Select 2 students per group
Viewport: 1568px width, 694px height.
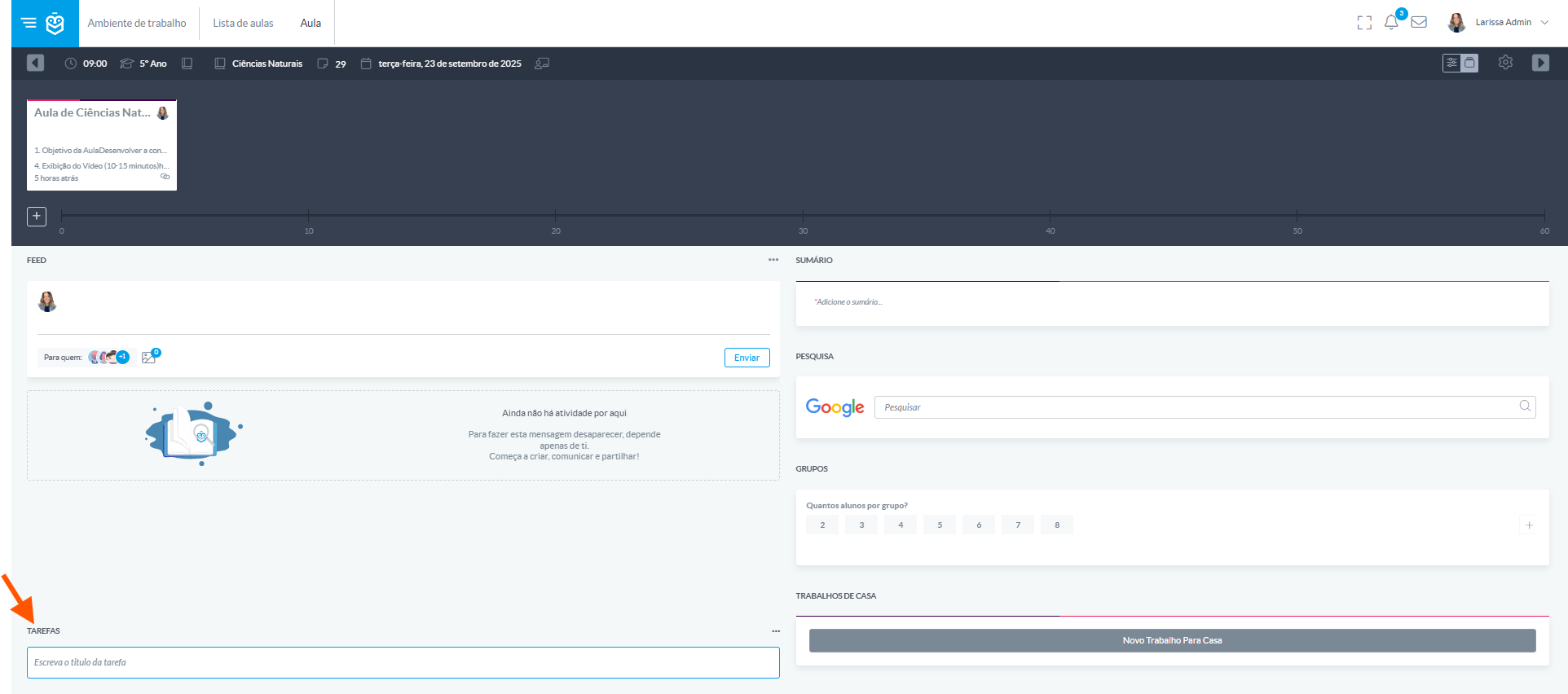(822, 525)
